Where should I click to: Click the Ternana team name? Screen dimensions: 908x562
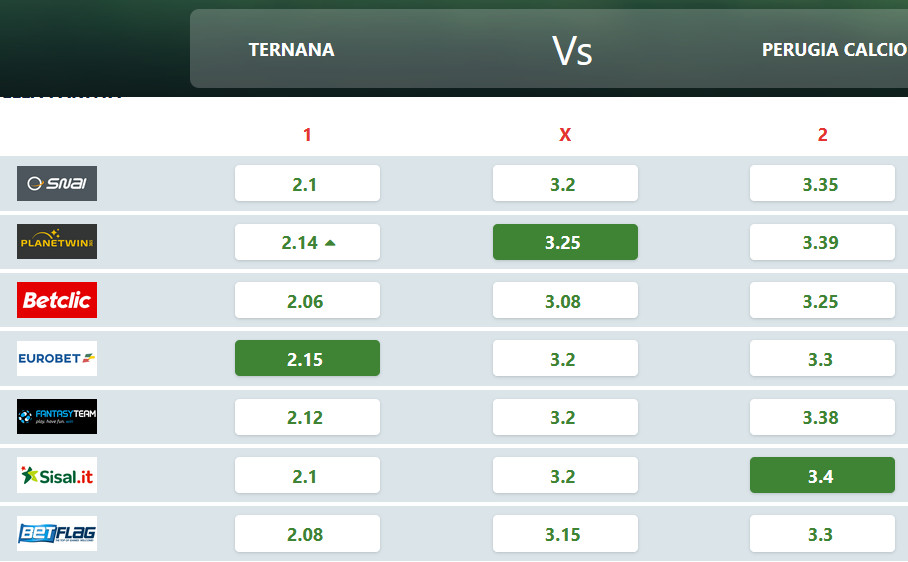tap(291, 50)
